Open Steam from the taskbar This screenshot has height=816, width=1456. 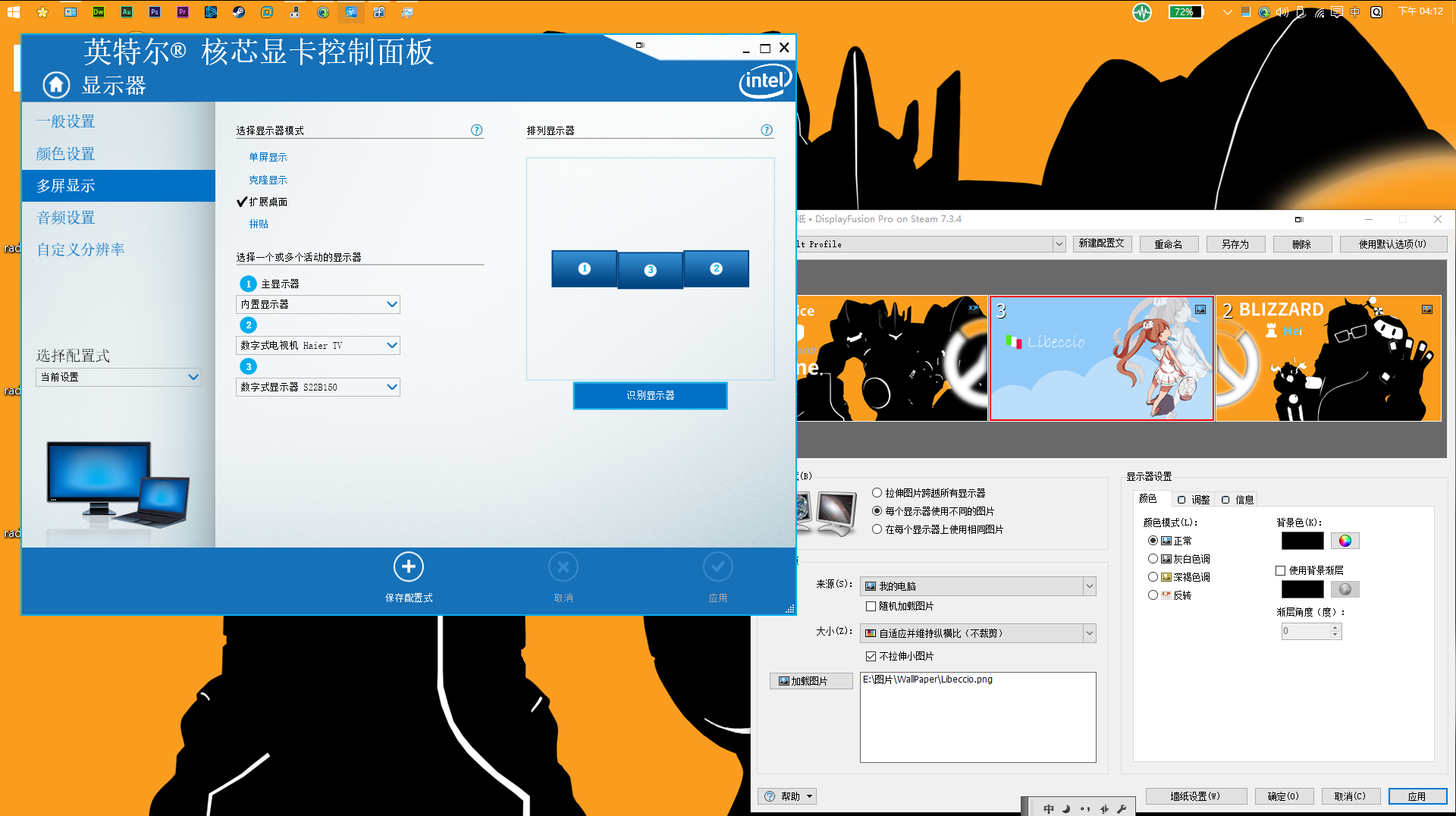239,11
